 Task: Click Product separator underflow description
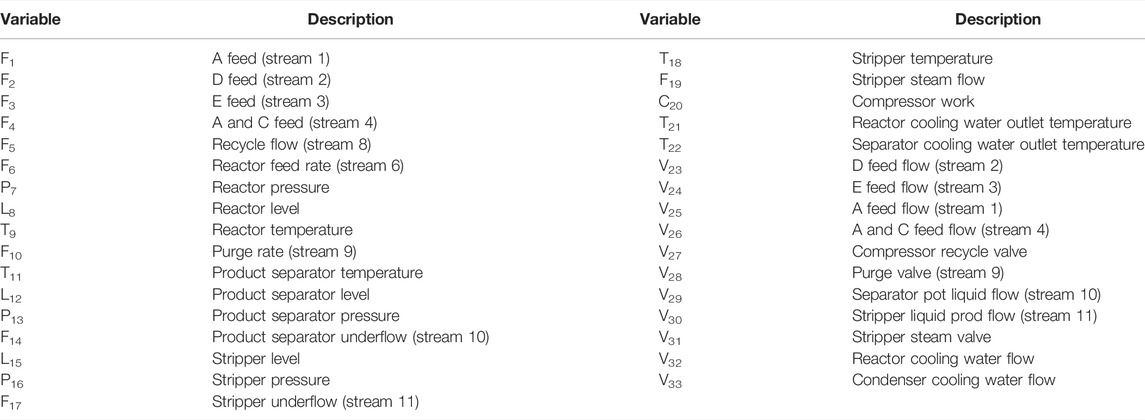point(351,337)
